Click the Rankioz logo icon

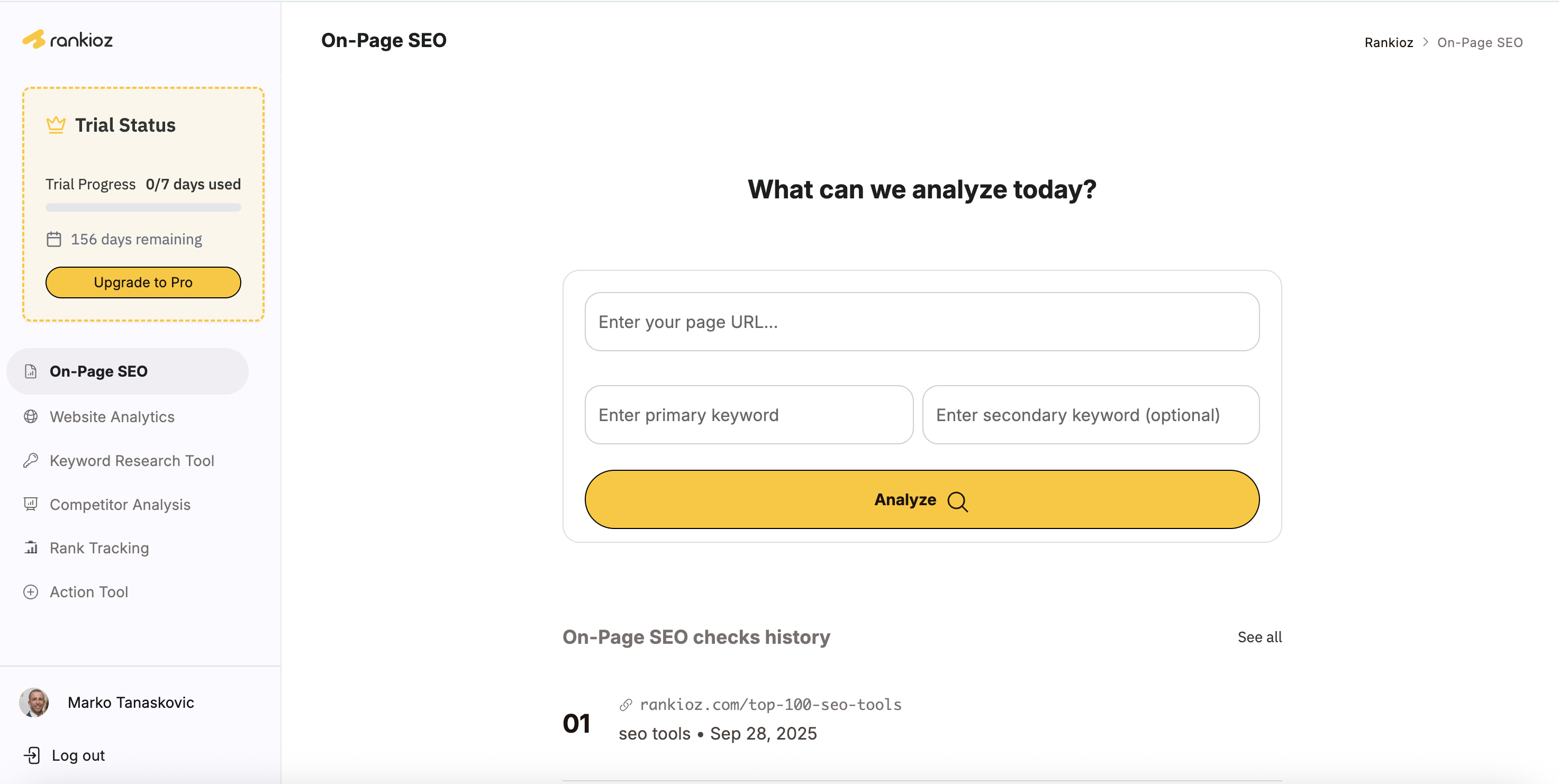[x=34, y=39]
